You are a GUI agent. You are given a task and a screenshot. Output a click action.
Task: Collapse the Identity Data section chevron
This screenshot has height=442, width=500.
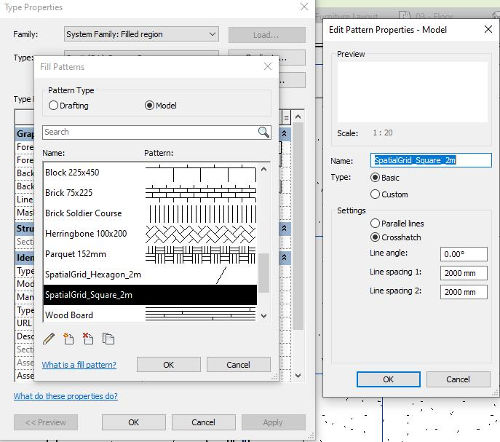pos(284,257)
